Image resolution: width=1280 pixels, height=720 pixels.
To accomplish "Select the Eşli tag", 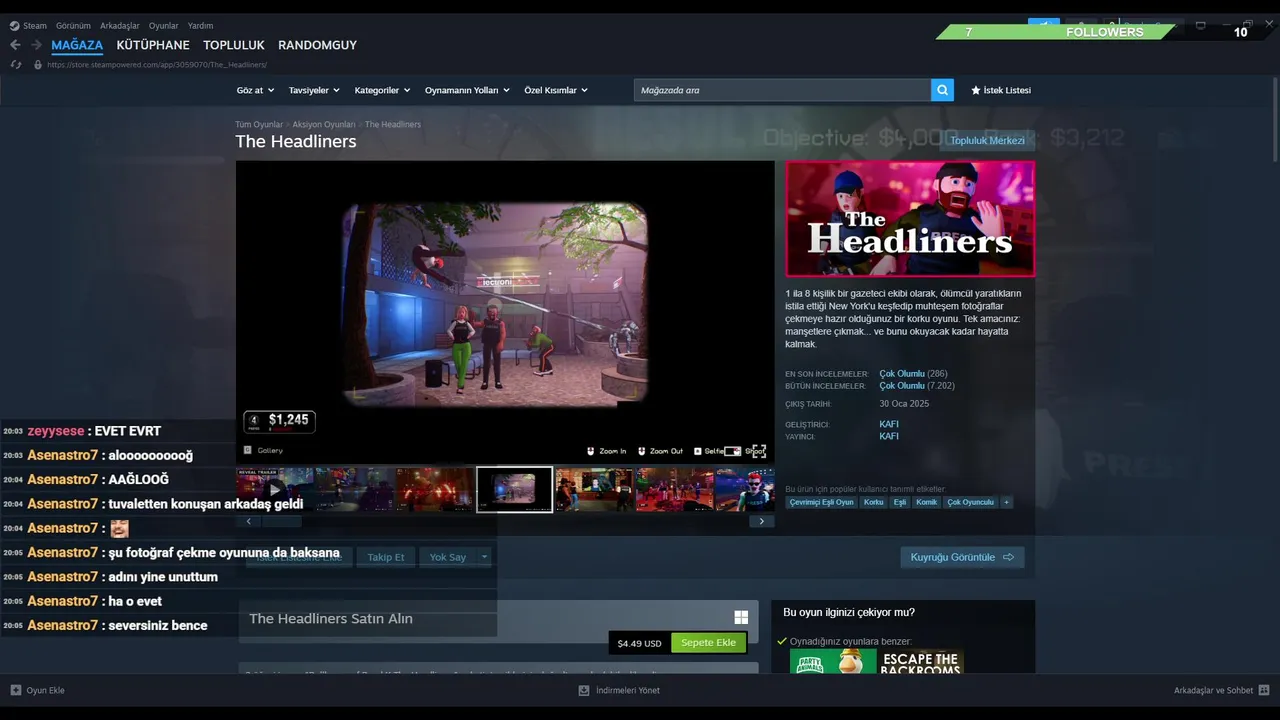I will pos(900,502).
